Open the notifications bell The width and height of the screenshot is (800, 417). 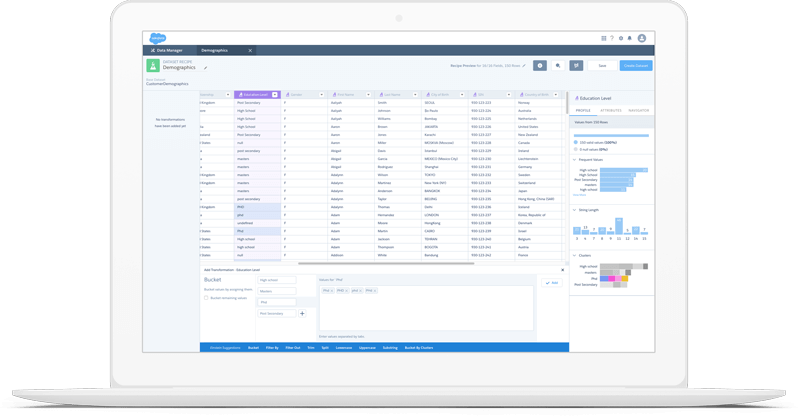coord(631,38)
